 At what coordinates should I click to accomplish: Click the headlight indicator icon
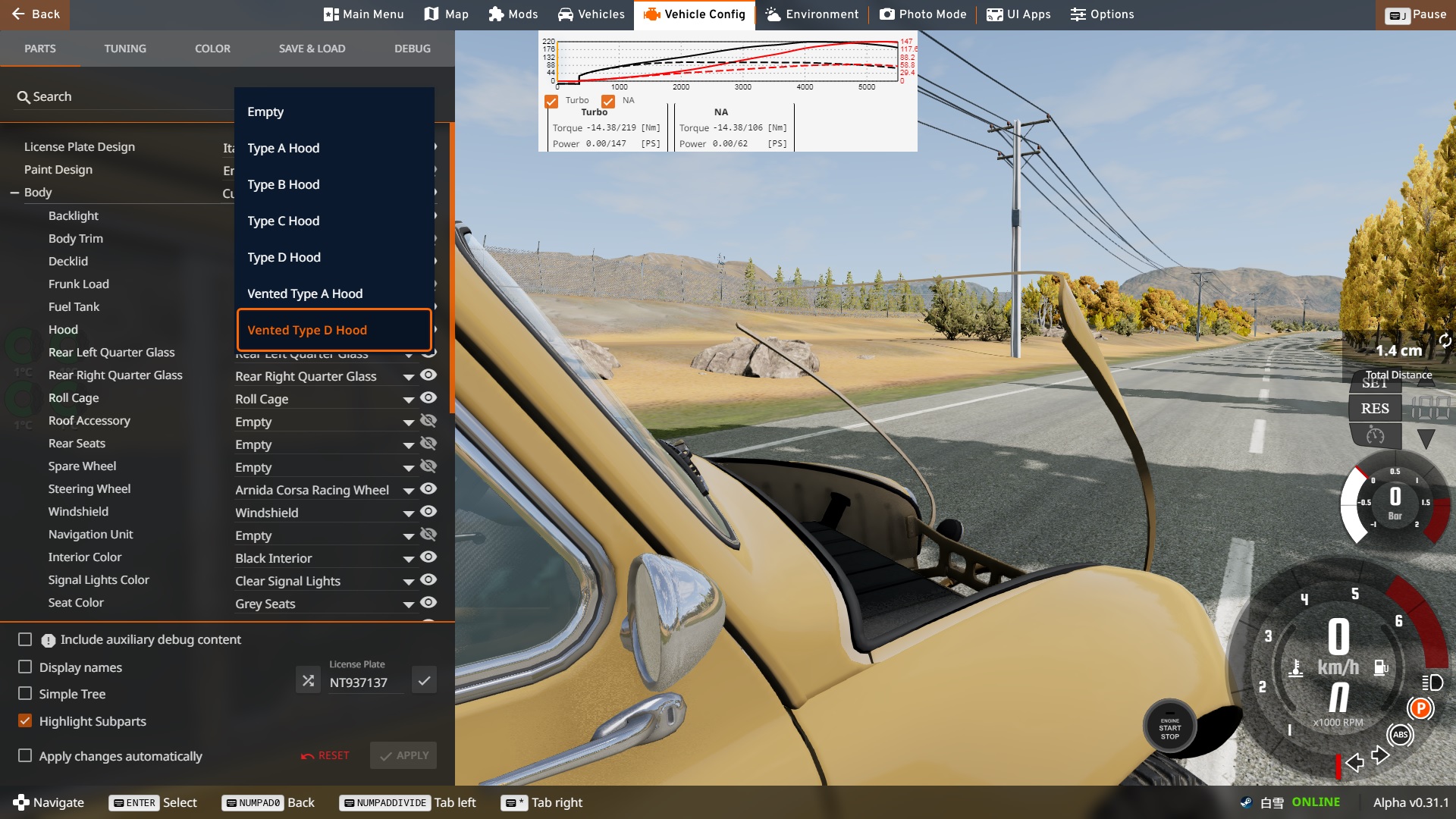coord(1432,682)
